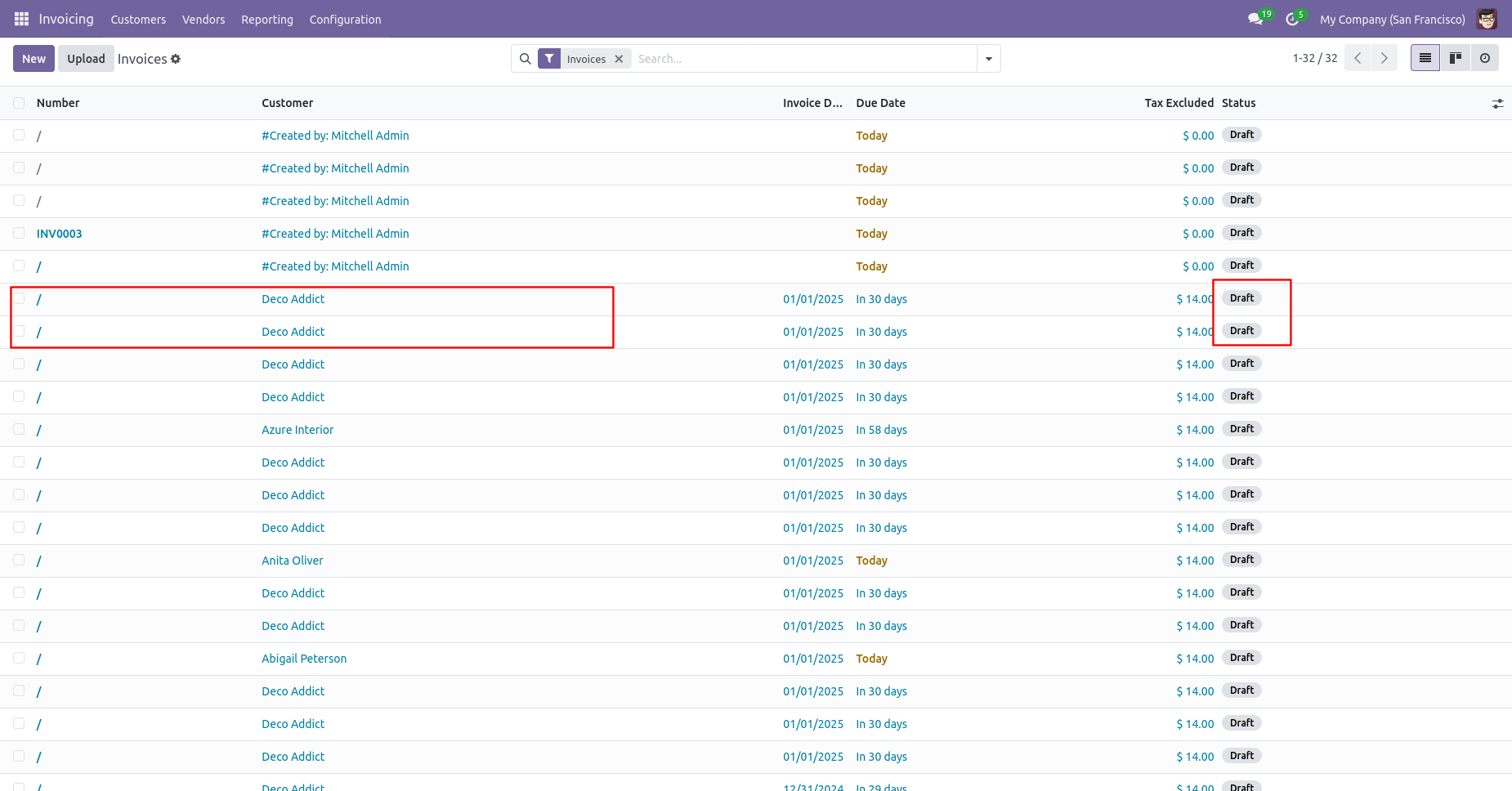Select checkbox for Anita Oliver row
Screen dimensions: 1512x791
click(x=19, y=560)
